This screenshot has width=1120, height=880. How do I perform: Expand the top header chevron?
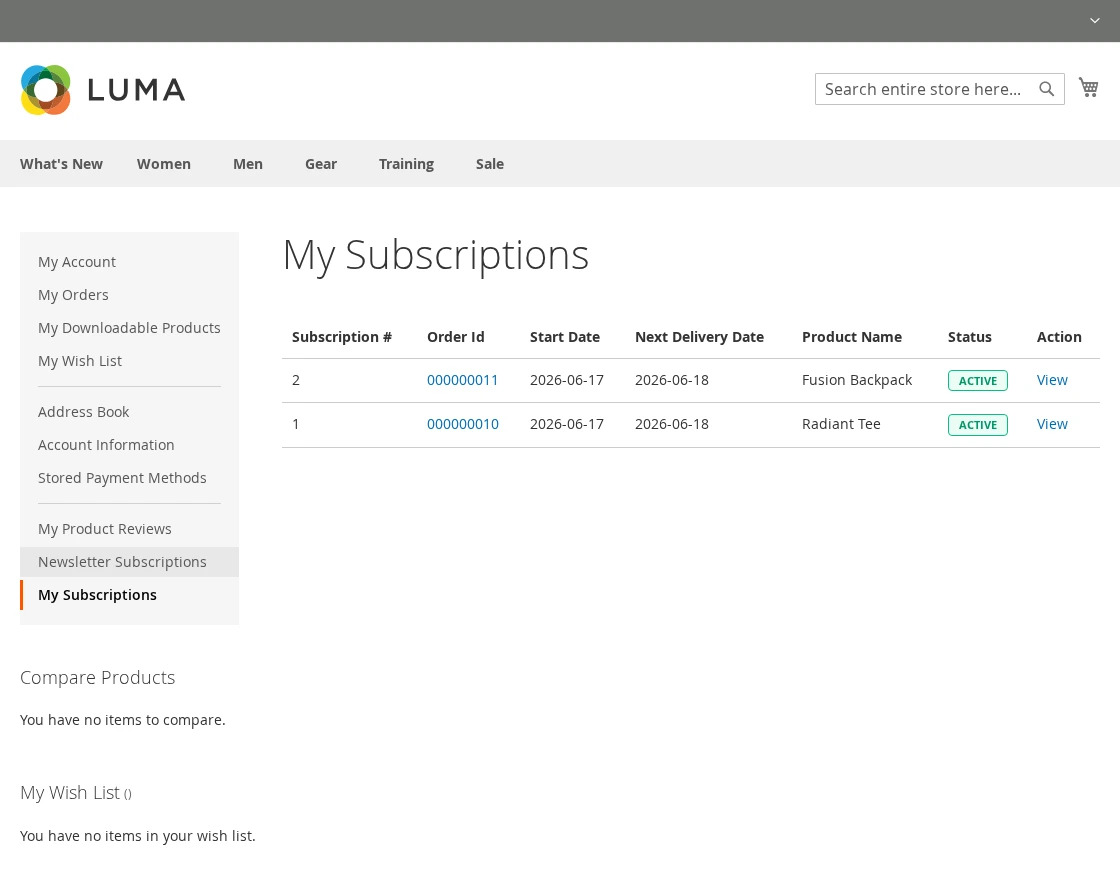click(x=1094, y=21)
